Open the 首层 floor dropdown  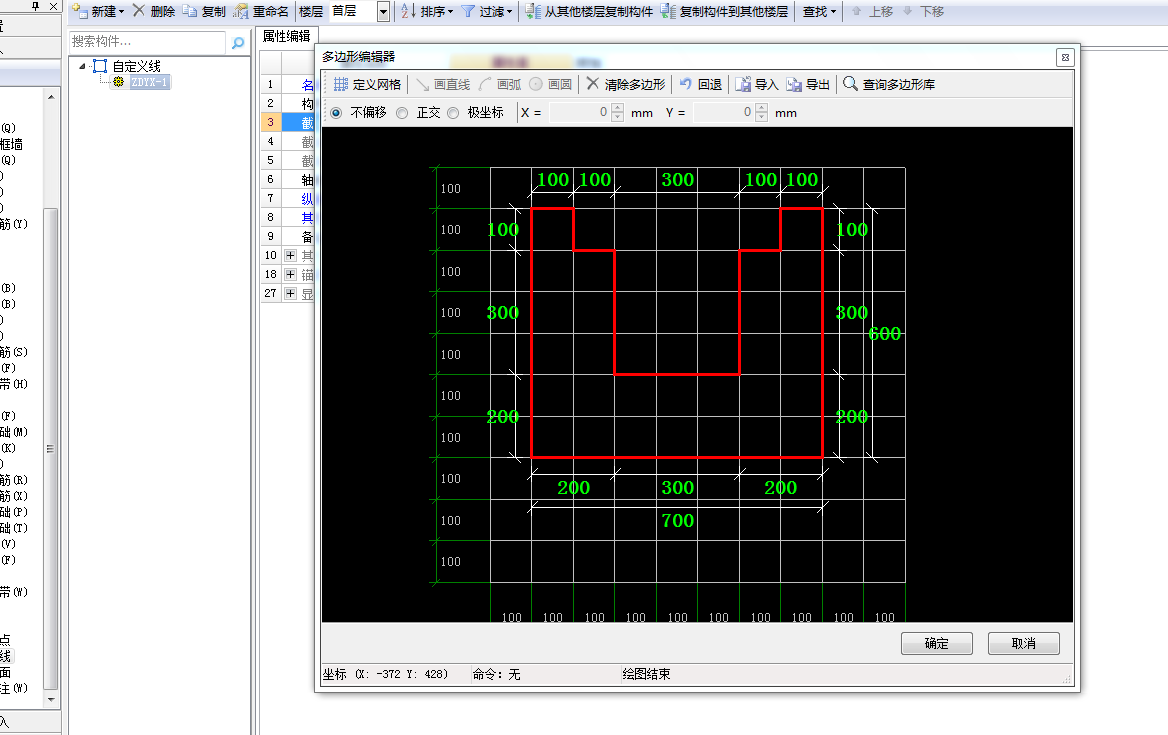383,11
